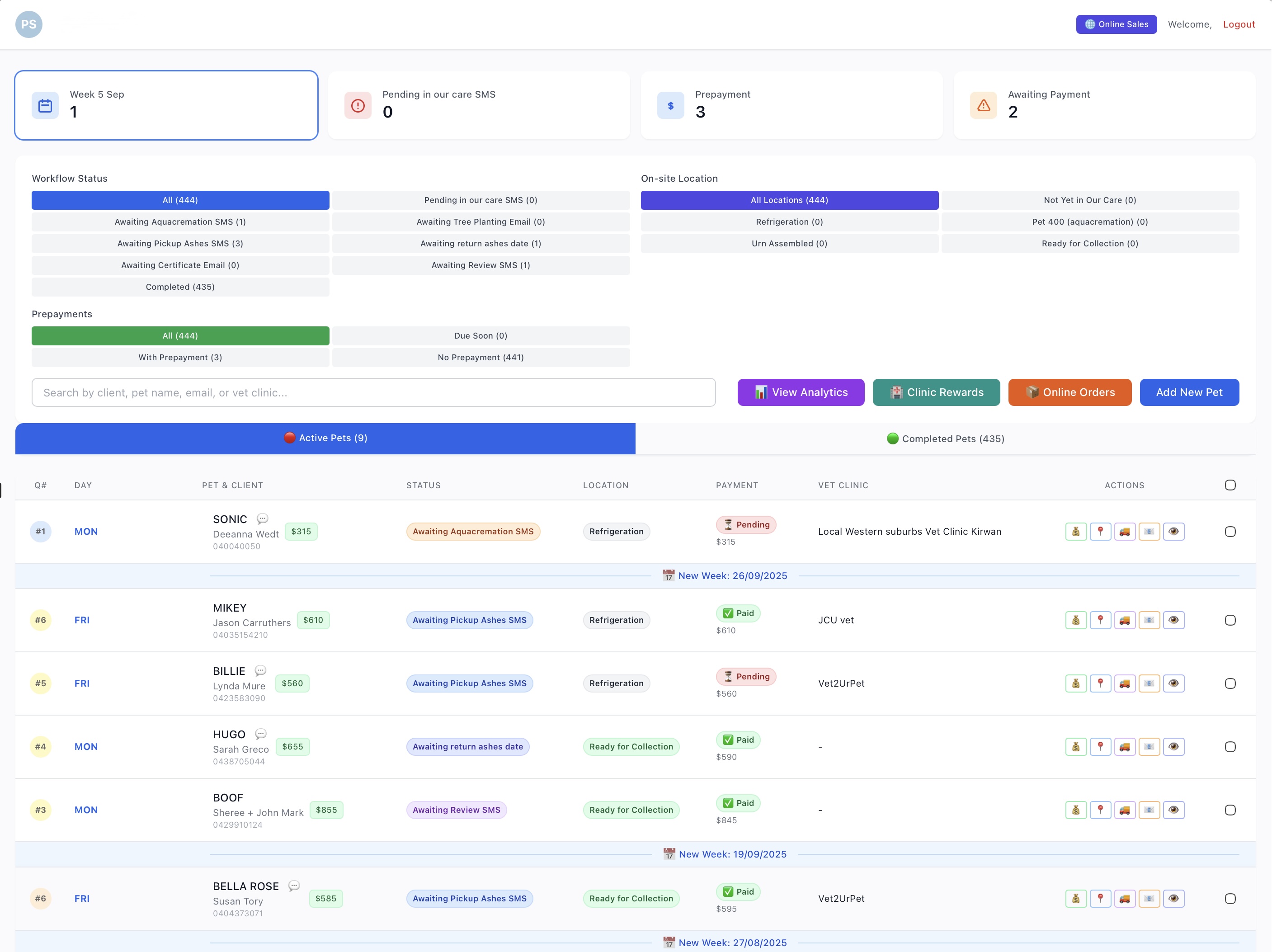Click the money bag icon in HUGO's row
1272x952 pixels.
click(1076, 747)
